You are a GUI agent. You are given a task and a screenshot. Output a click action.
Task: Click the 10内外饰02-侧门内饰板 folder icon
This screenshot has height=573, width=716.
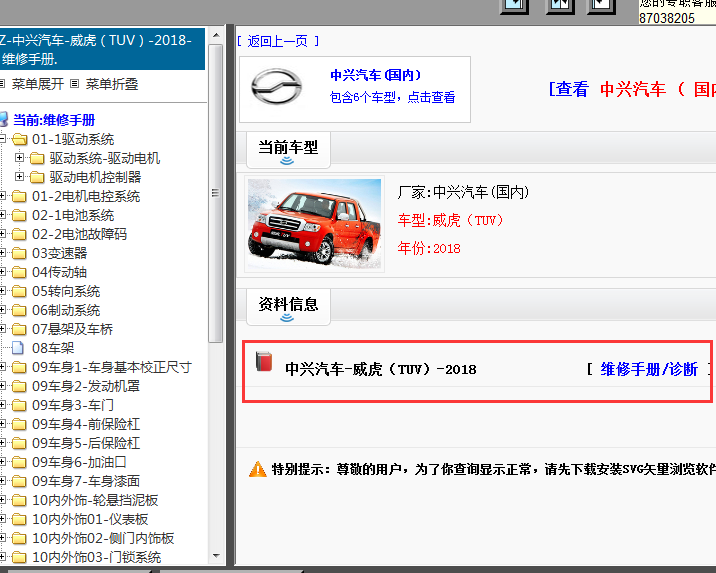19,538
